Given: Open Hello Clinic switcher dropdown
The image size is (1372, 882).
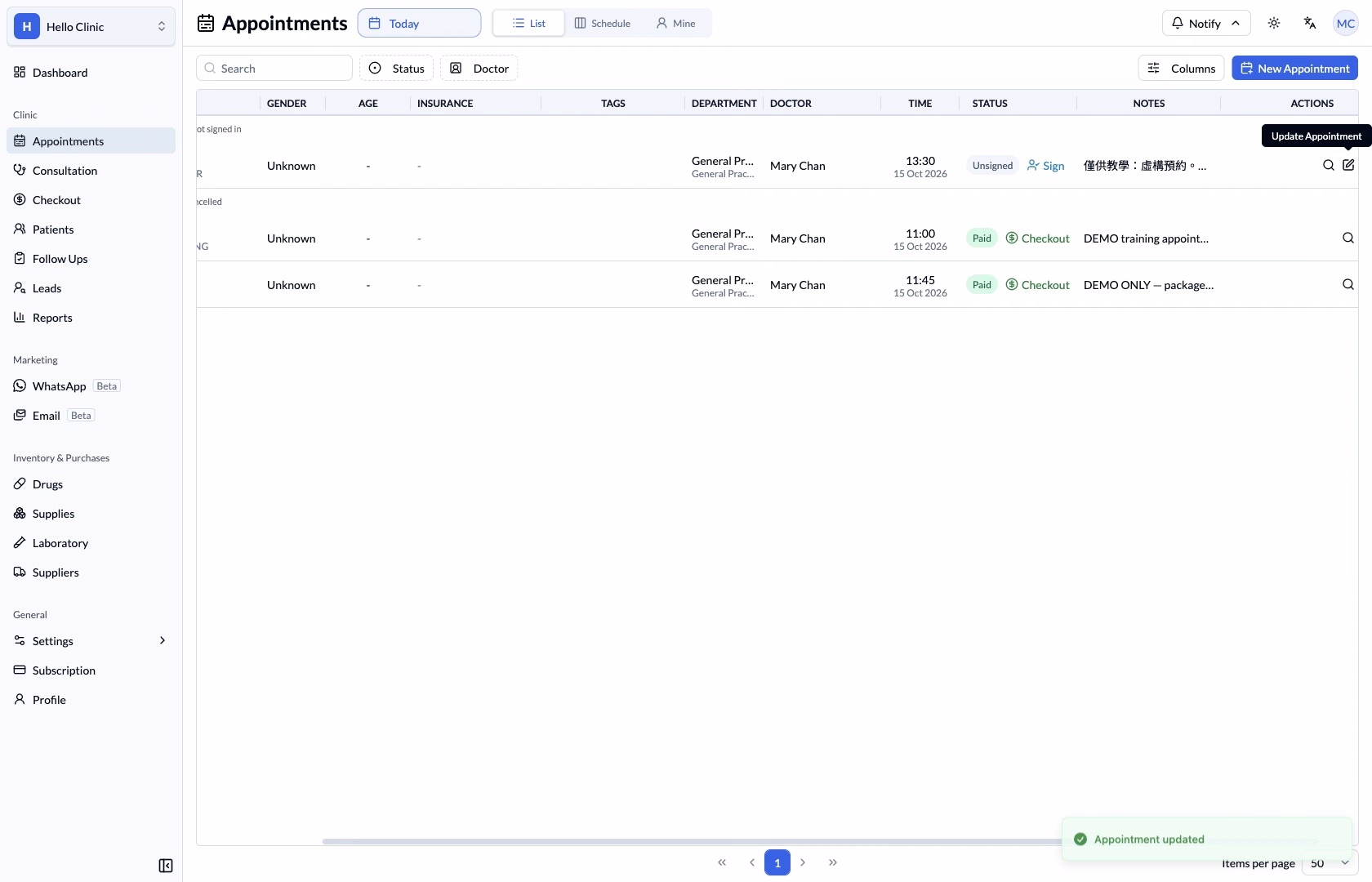Looking at the screenshot, I should click(91, 26).
